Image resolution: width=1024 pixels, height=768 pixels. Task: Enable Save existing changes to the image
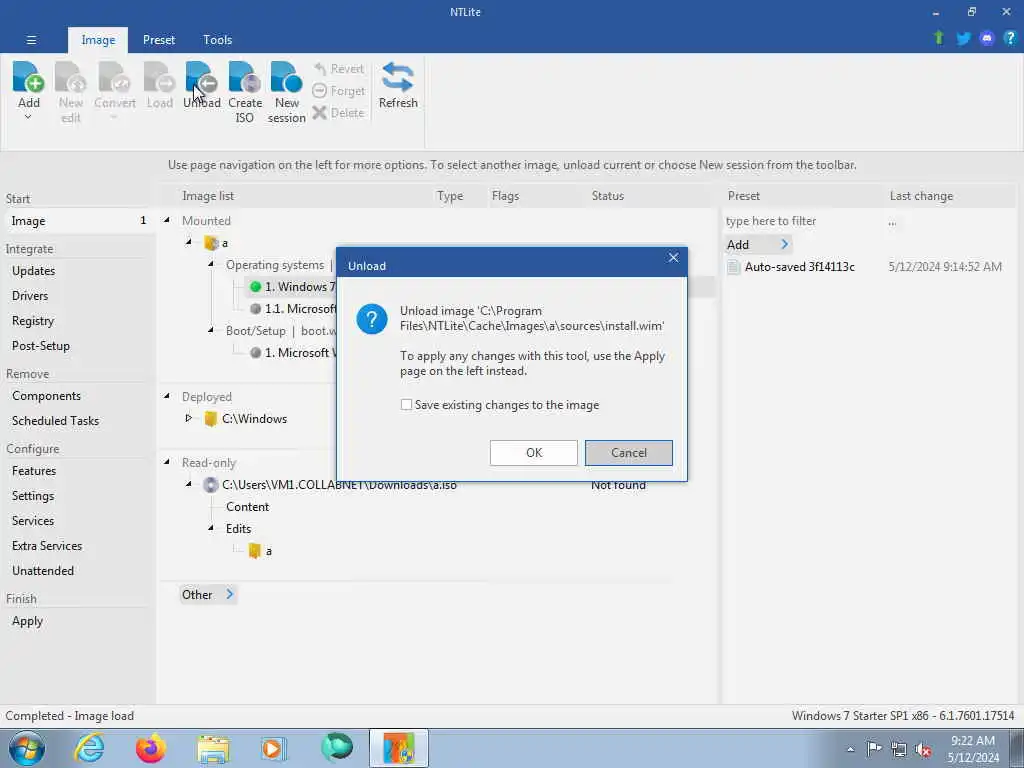(x=406, y=405)
